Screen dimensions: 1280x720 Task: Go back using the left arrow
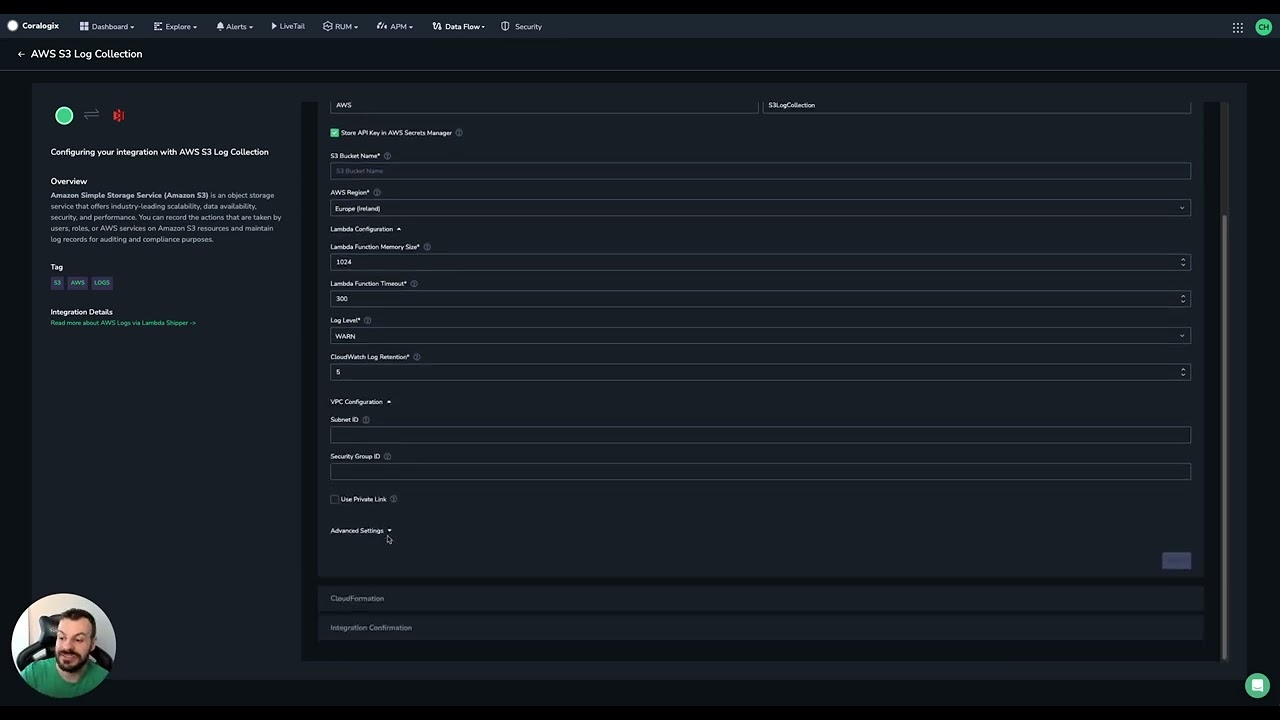pos(21,54)
